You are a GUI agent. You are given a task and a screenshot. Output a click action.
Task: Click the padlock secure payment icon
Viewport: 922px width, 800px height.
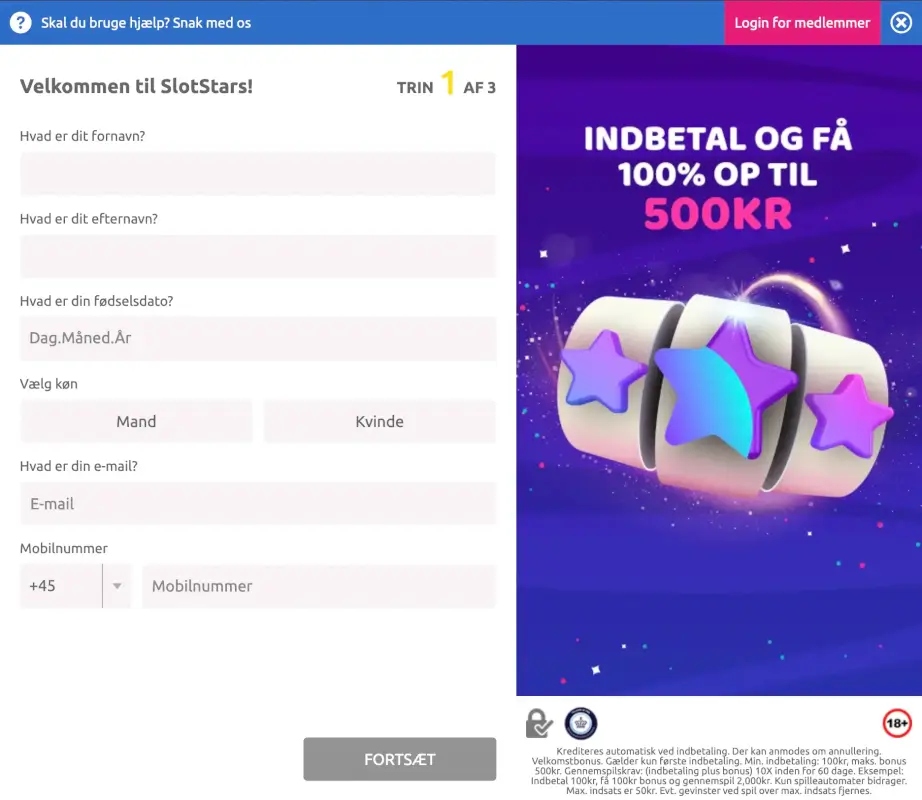(x=538, y=723)
